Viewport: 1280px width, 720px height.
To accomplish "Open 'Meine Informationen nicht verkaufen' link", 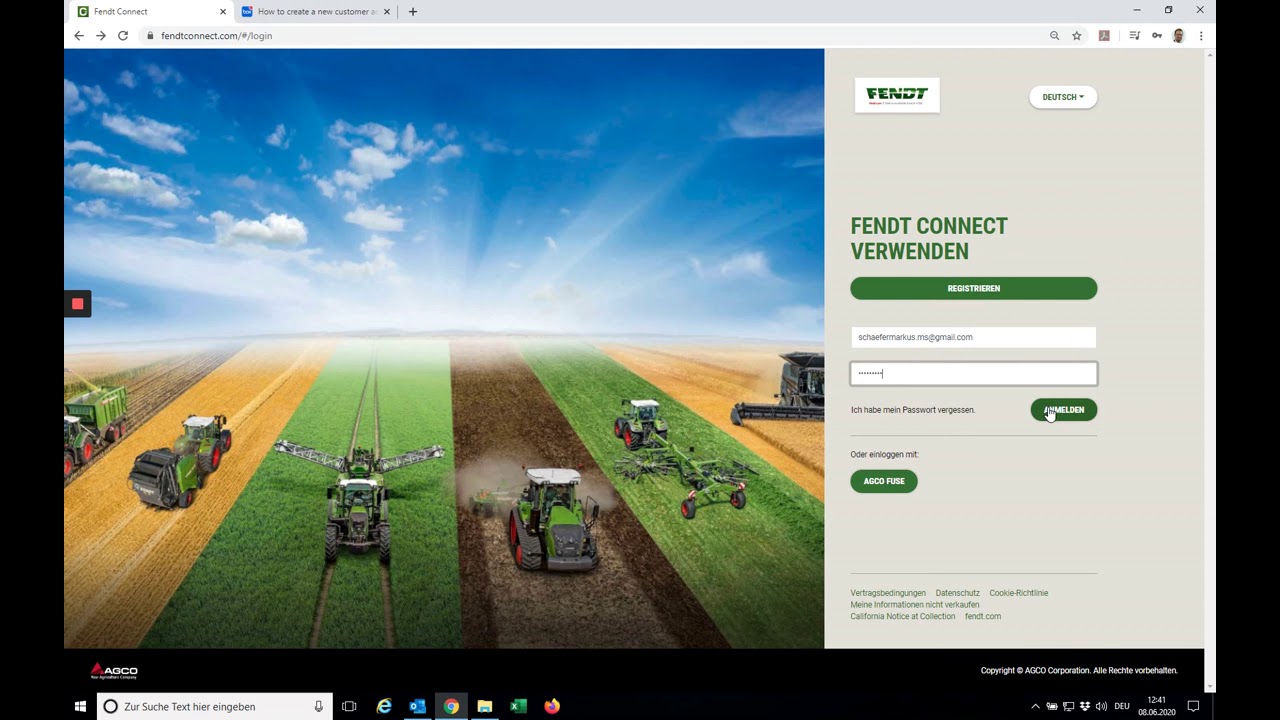I will 915,605.
